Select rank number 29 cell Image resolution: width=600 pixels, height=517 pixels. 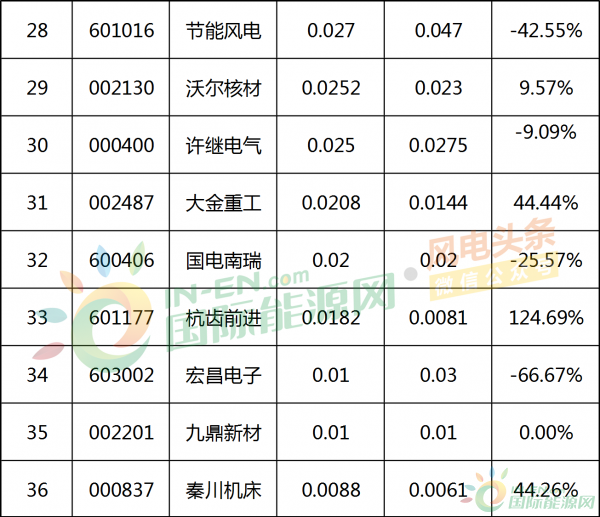point(37,88)
